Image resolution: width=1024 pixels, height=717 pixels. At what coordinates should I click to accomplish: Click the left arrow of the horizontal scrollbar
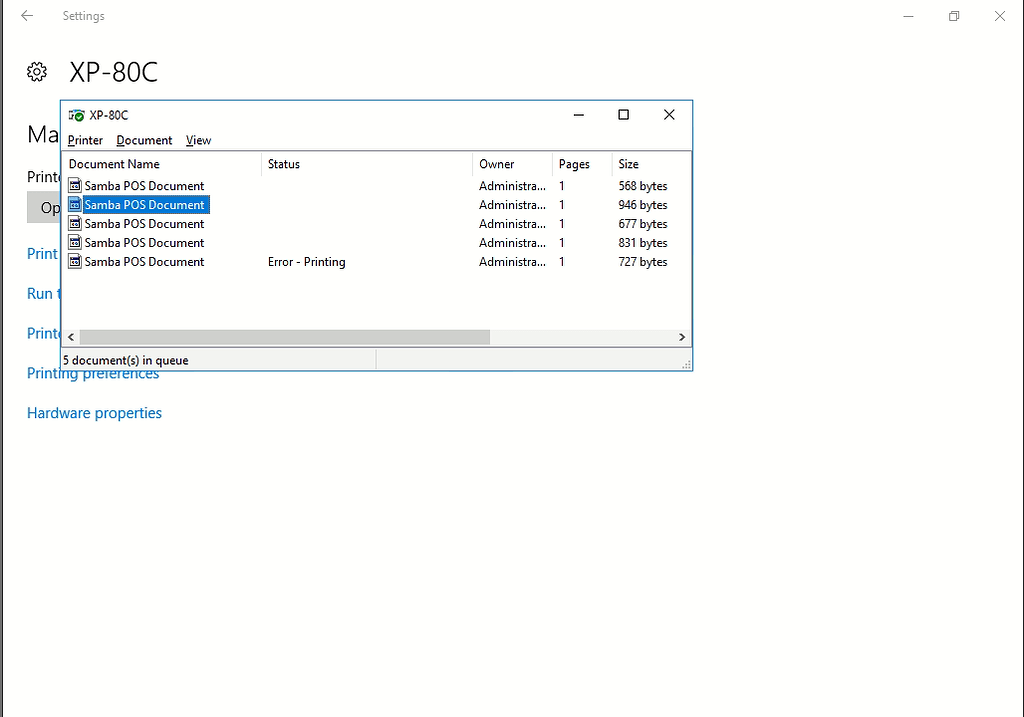(x=71, y=338)
